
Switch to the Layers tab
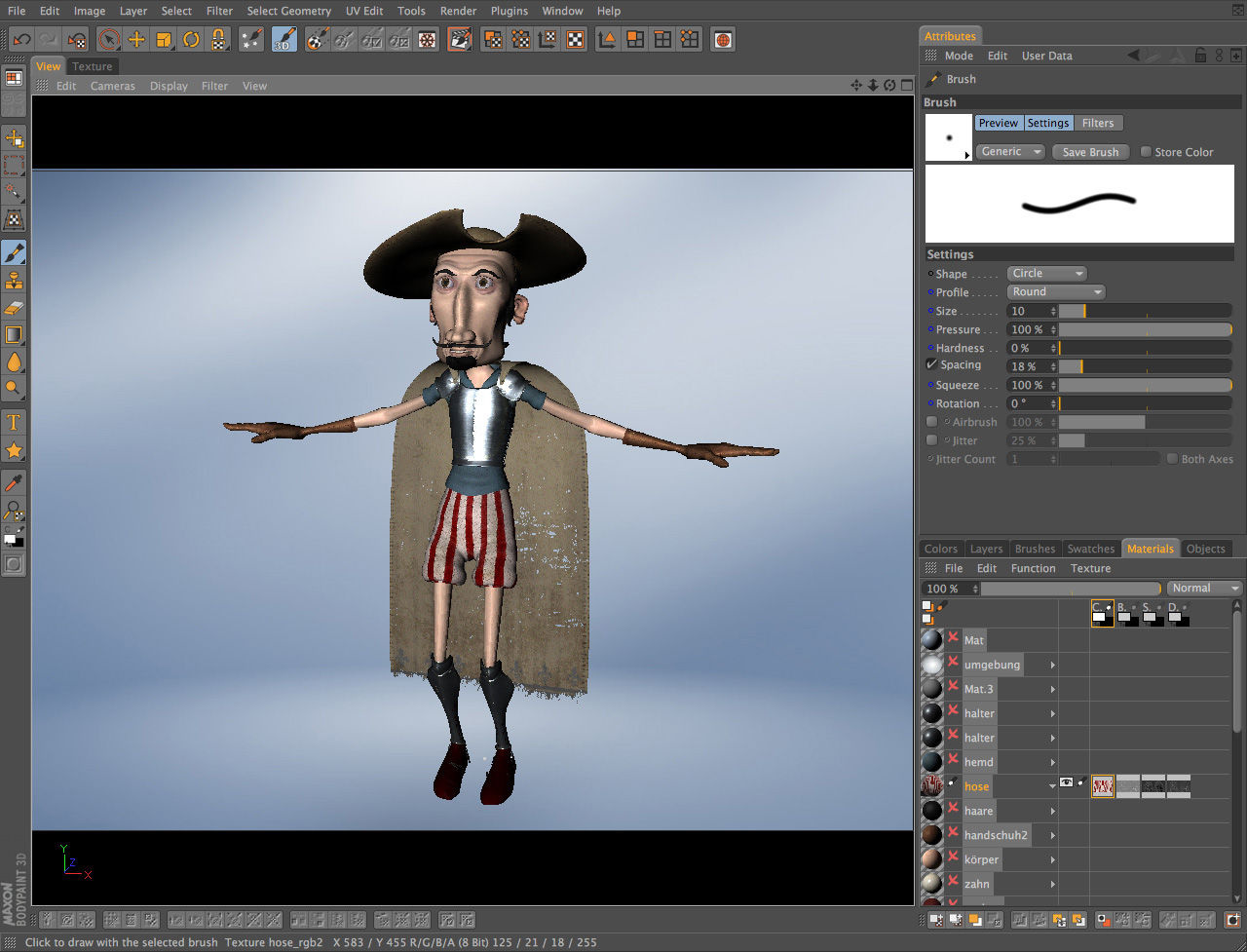(986, 549)
